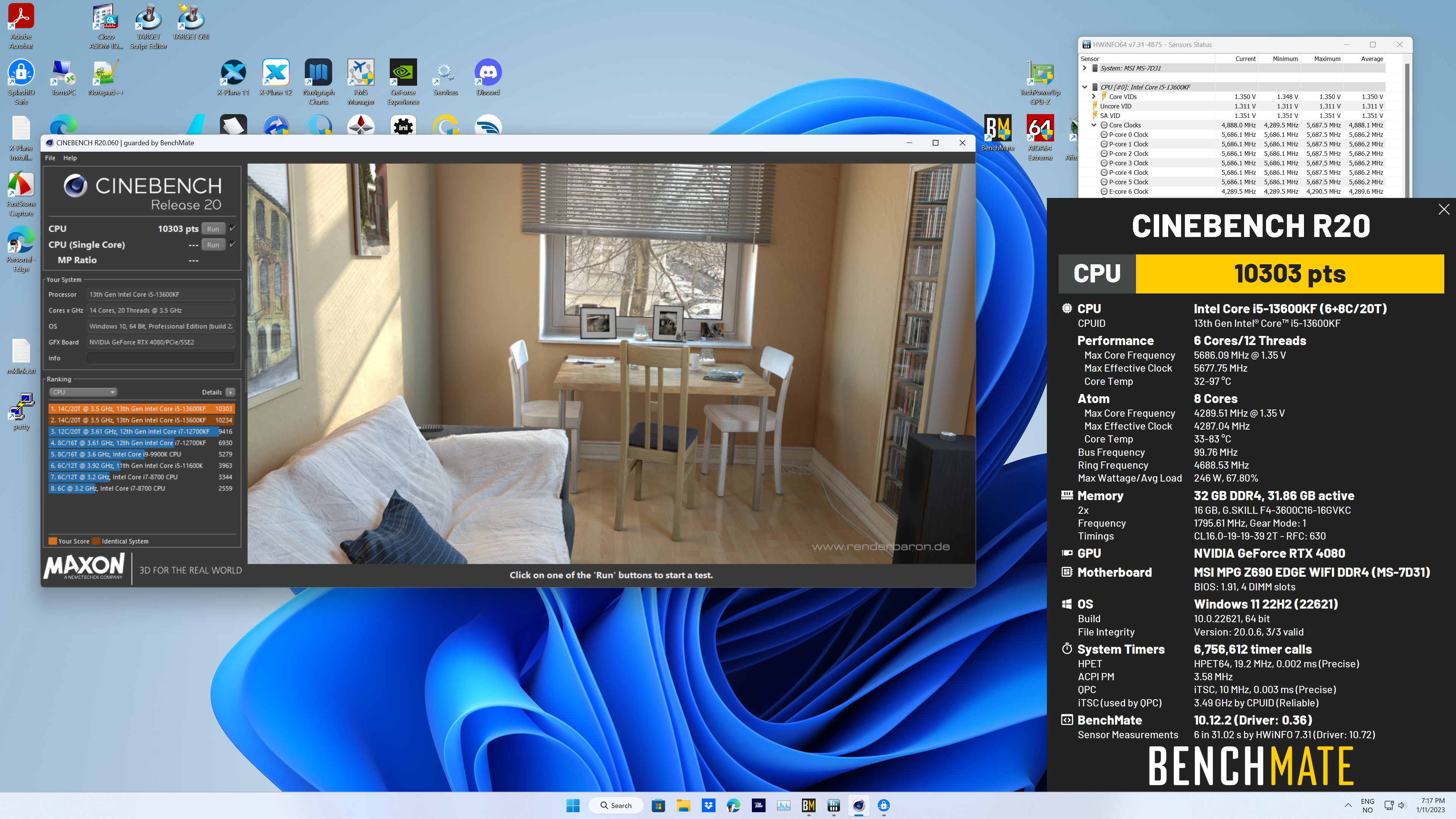Image resolution: width=1456 pixels, height=819 pixels.
Task: Run the CPU benchmark test
Action: [213, 228]
